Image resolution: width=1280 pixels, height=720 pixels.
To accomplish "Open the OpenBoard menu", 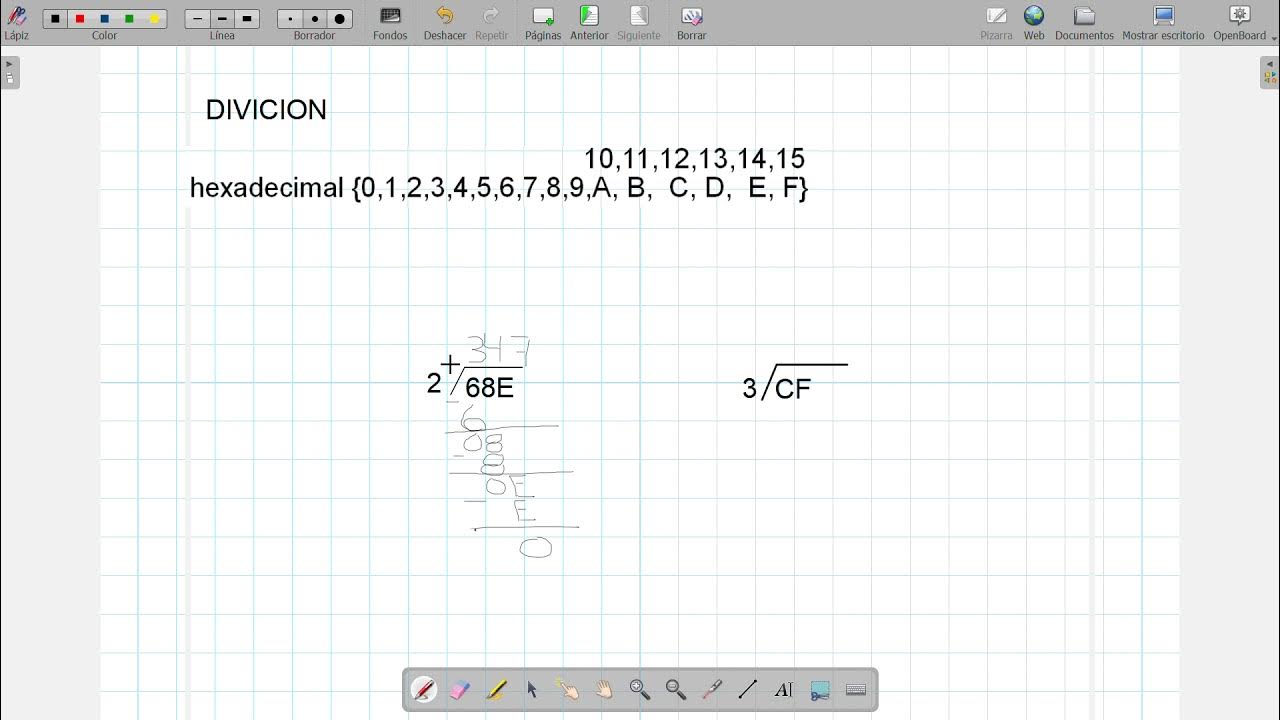I will coord(1240,22).
